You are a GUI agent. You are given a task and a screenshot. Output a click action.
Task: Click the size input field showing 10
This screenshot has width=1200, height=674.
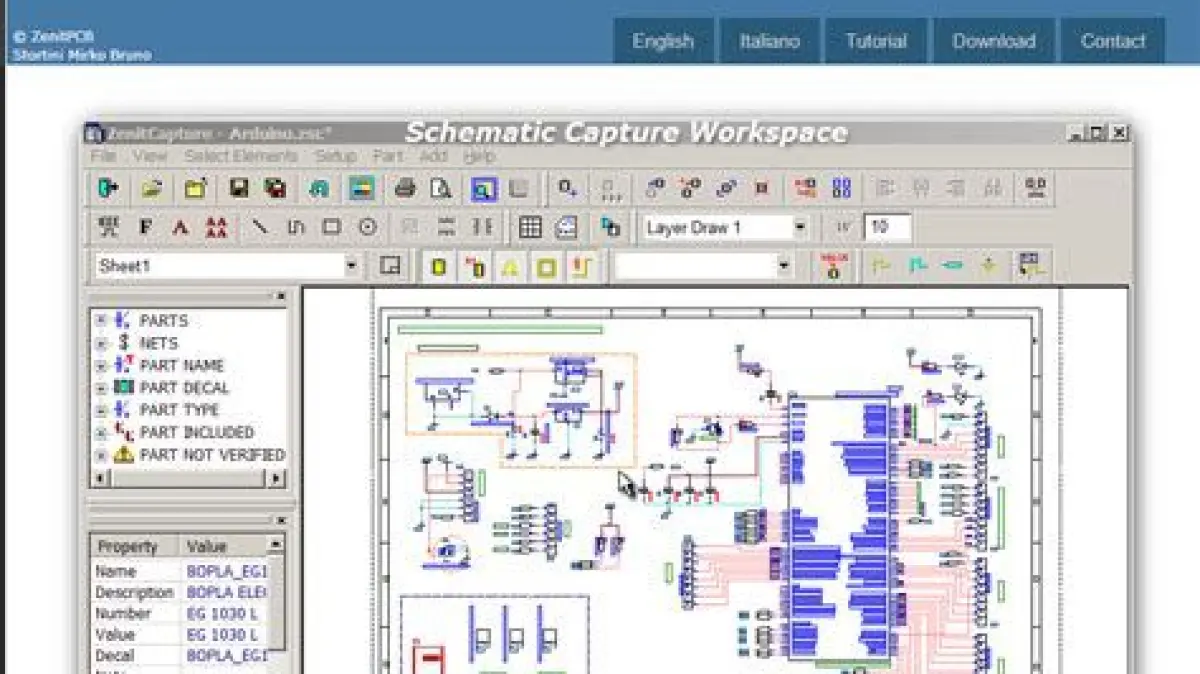tap(887, 228)
